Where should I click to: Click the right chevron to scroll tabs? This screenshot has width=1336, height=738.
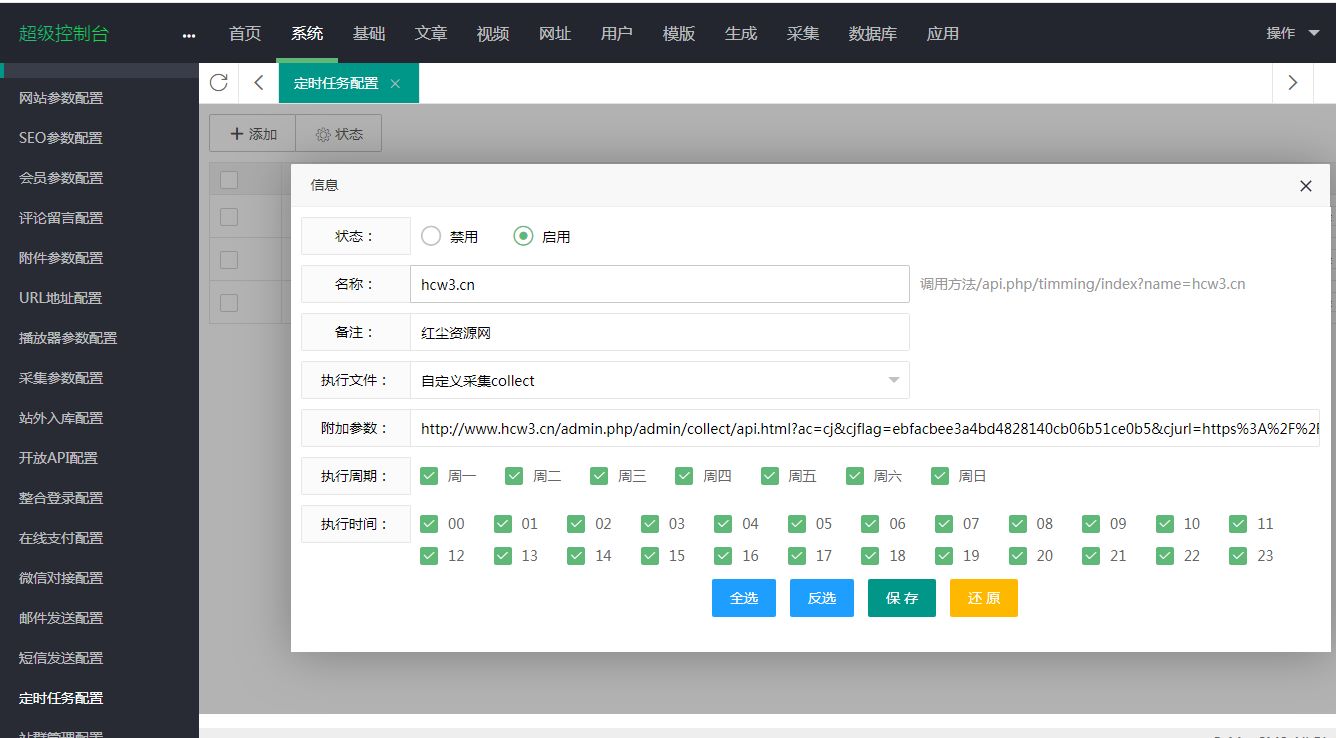click(1292, 82)
